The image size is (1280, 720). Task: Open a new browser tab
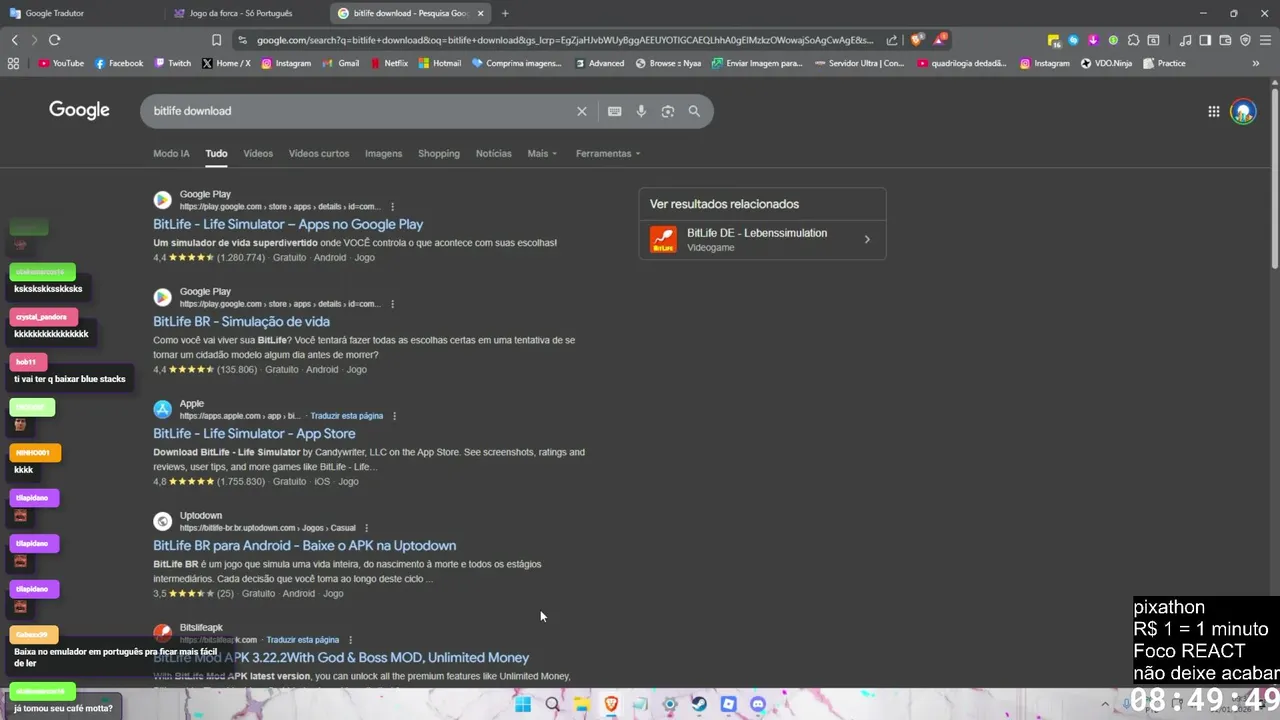click(504, 13)
